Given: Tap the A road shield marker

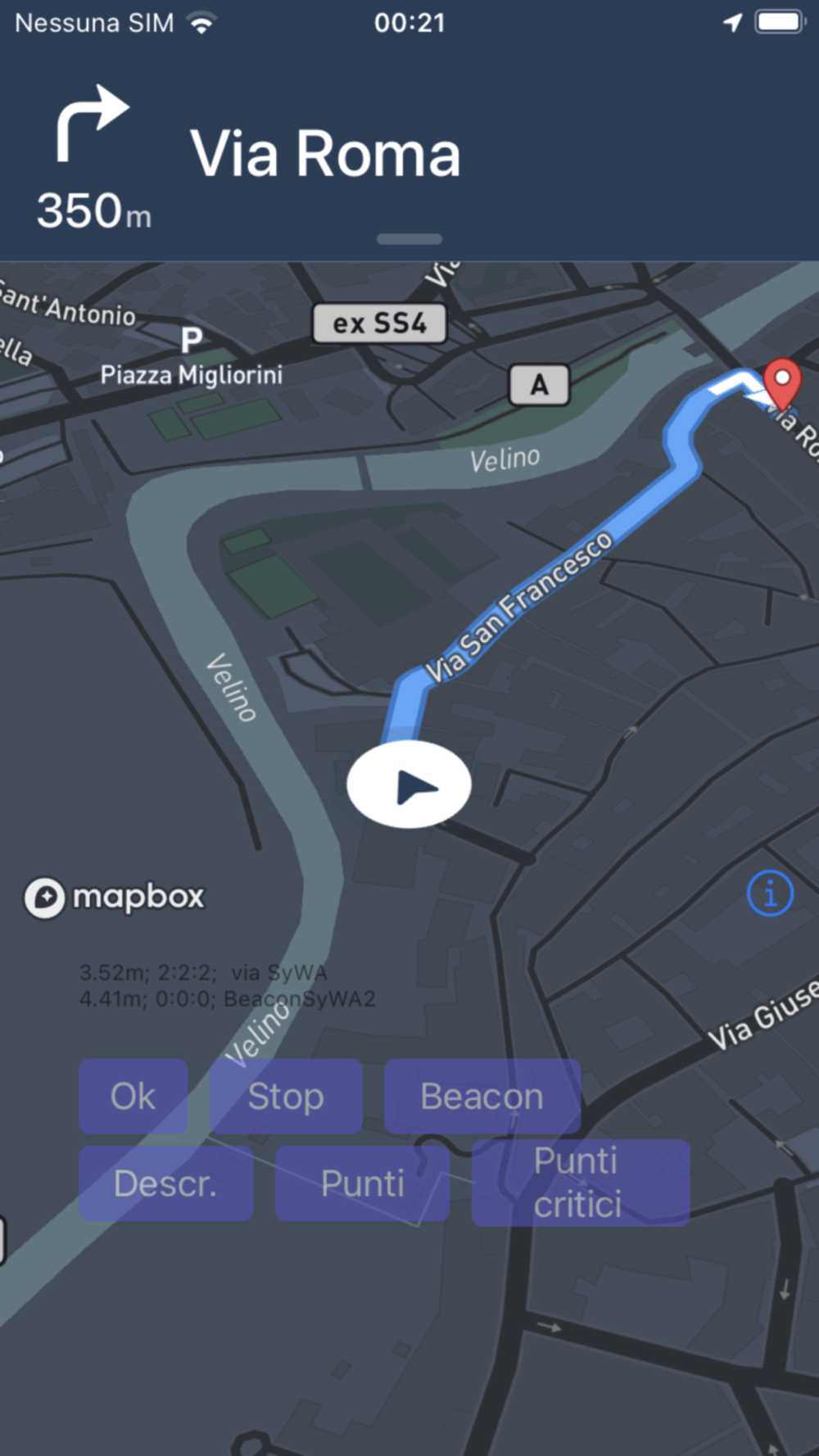Looking at the screenshot, I should (x=539, y=385).
